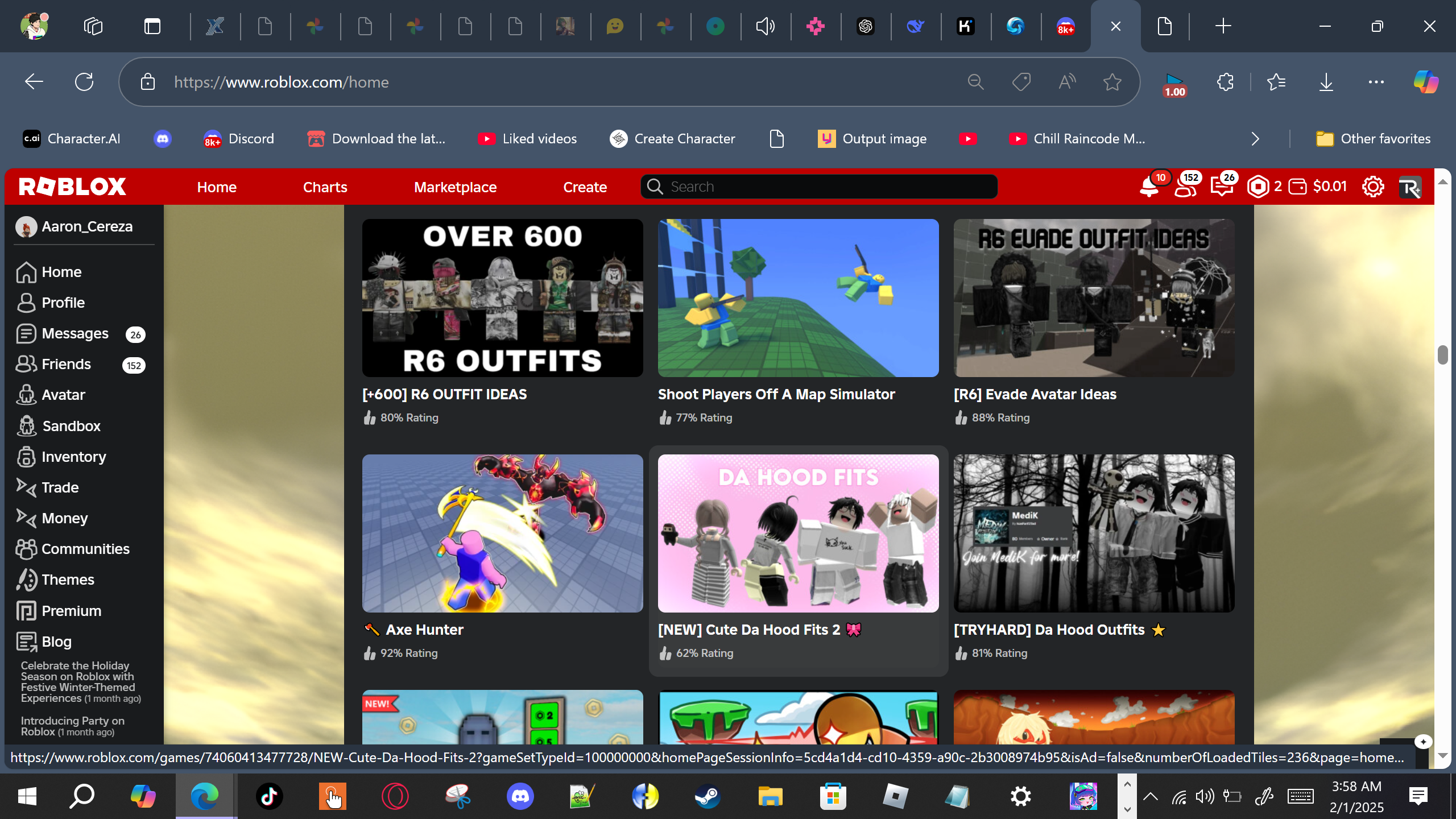Viewport: 1456px width, 819px height.
Task: Open Communities in the sidebar
Action: [x=85, y=549]
